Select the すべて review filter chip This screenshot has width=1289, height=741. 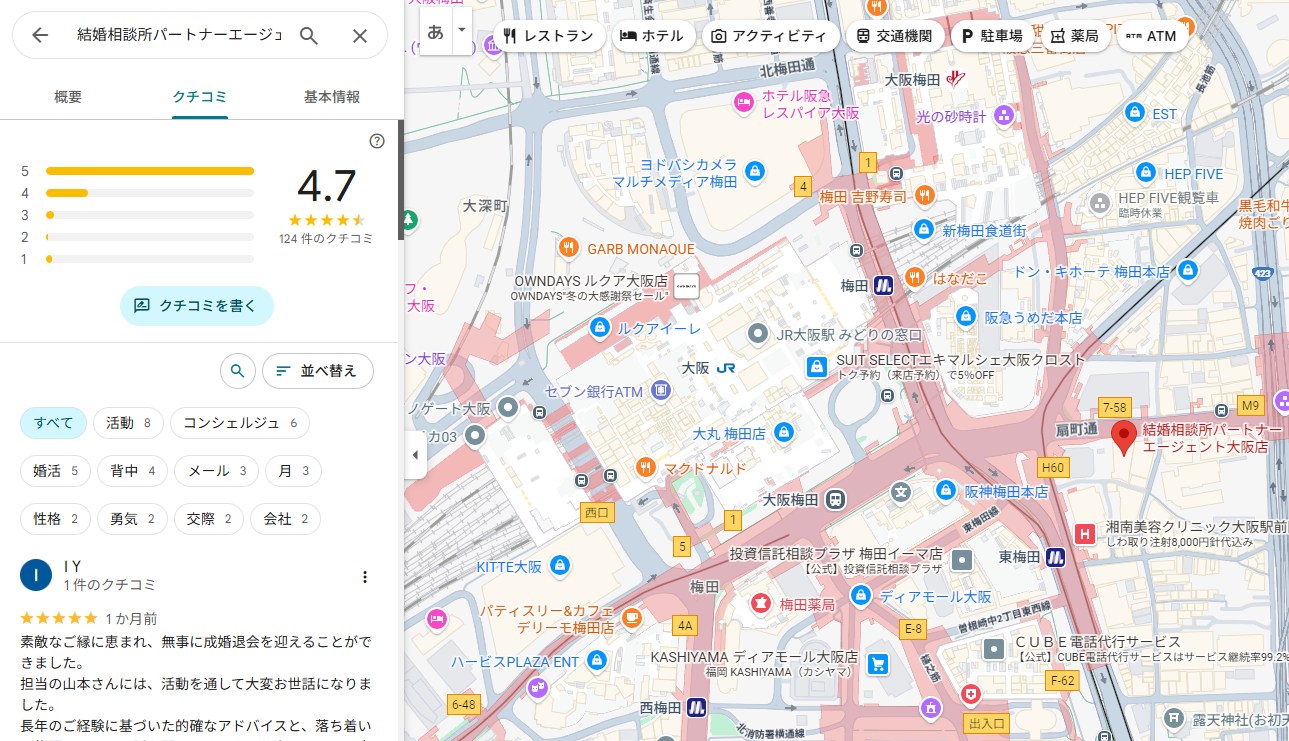[x=54, y=423]
